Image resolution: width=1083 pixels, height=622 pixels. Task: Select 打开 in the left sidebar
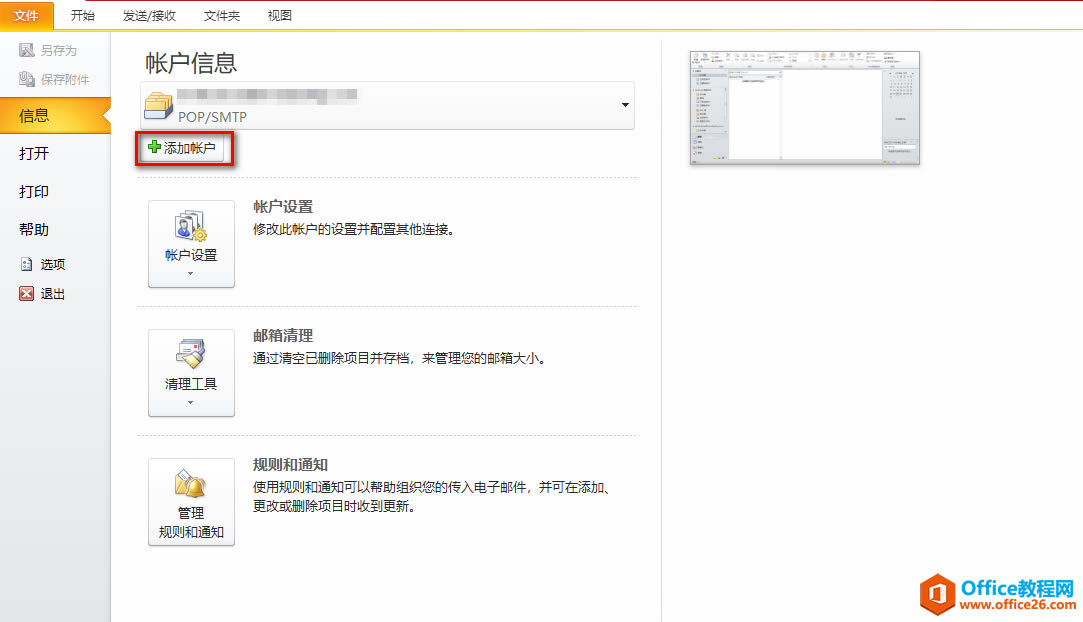tap(34, 154)
